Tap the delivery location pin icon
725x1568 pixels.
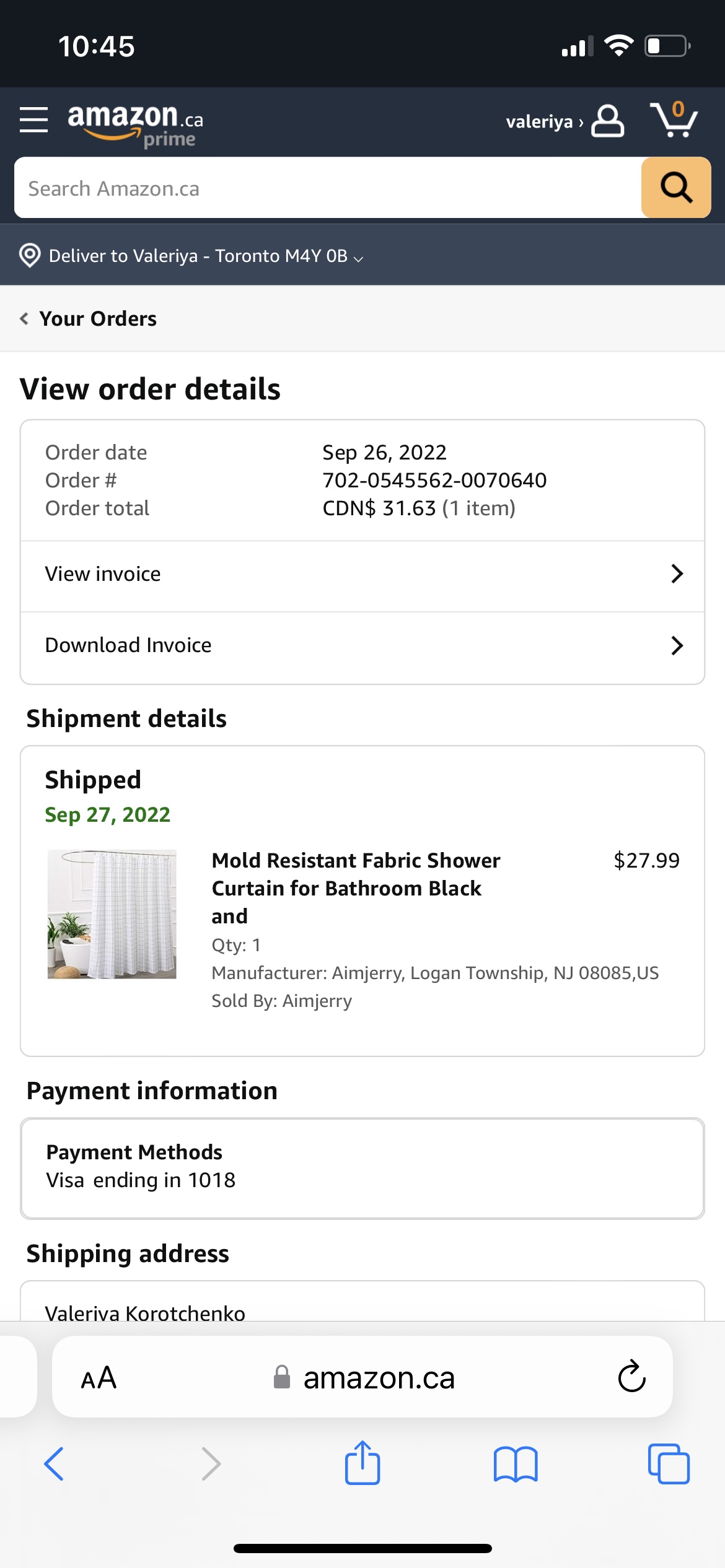(x=30, y=255)
